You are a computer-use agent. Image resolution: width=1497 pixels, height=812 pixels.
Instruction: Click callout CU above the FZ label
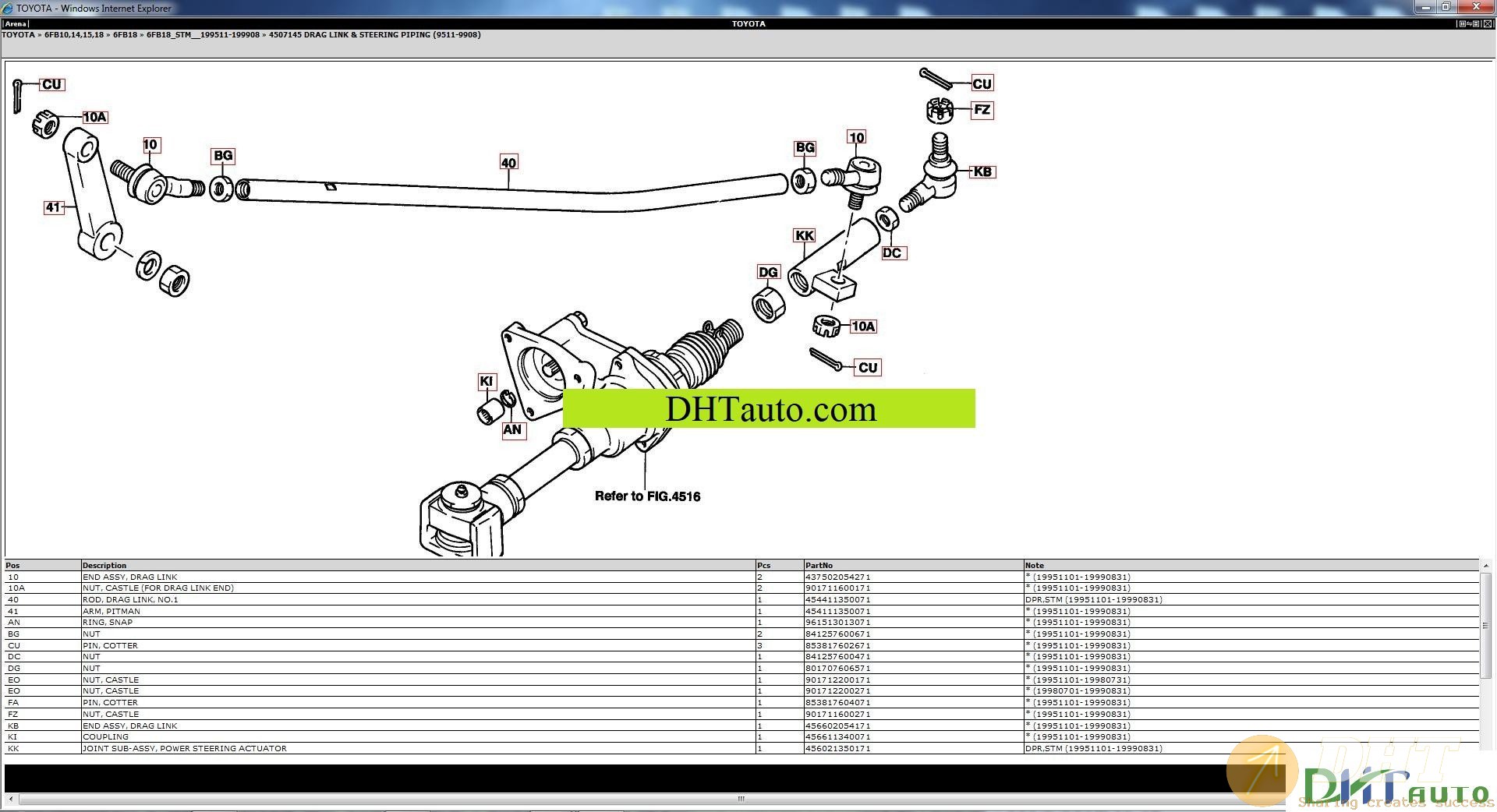point(982,83)
